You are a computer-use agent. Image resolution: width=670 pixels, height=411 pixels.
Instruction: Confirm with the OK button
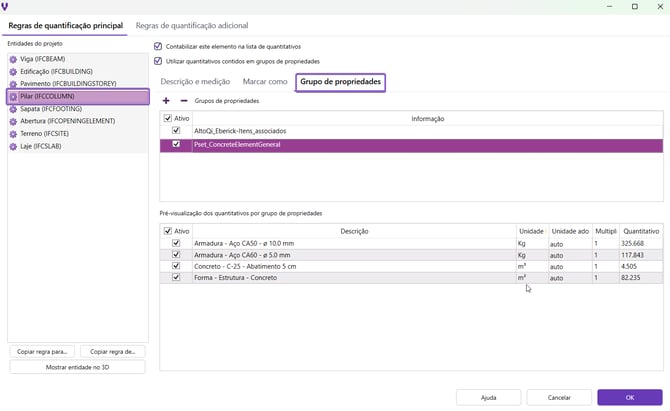(630, 398)
